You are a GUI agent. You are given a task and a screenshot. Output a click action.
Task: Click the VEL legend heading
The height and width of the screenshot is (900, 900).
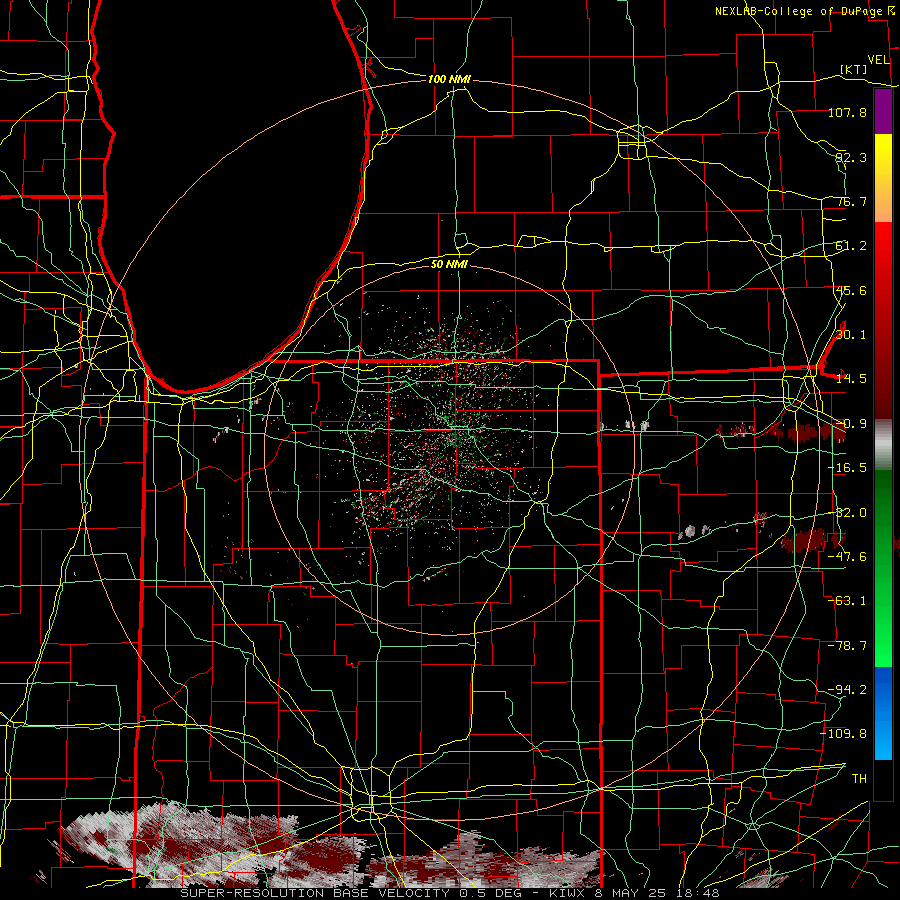pos(878,60)
